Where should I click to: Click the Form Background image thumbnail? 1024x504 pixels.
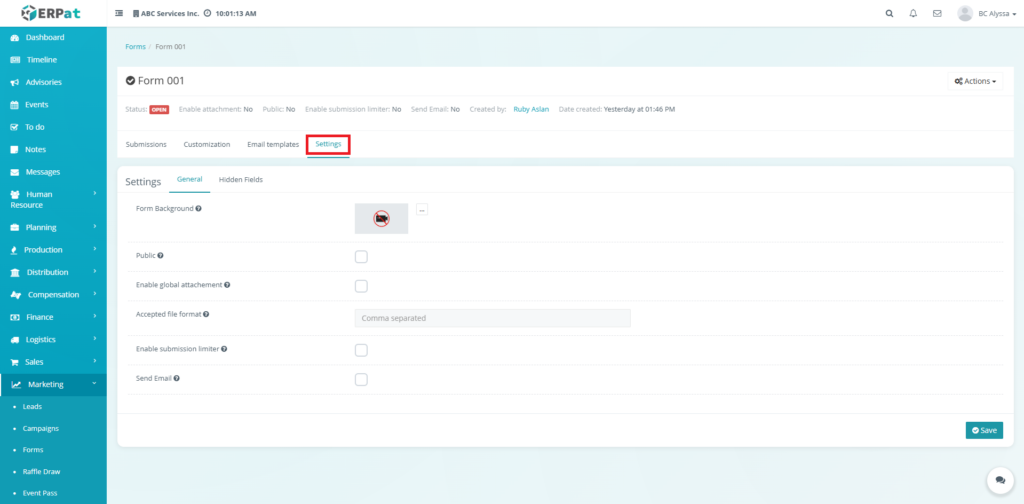pos(381,218)
